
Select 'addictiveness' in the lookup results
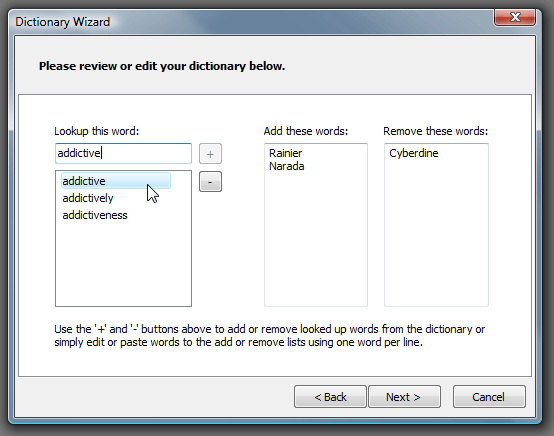click(x=95, y=215)
